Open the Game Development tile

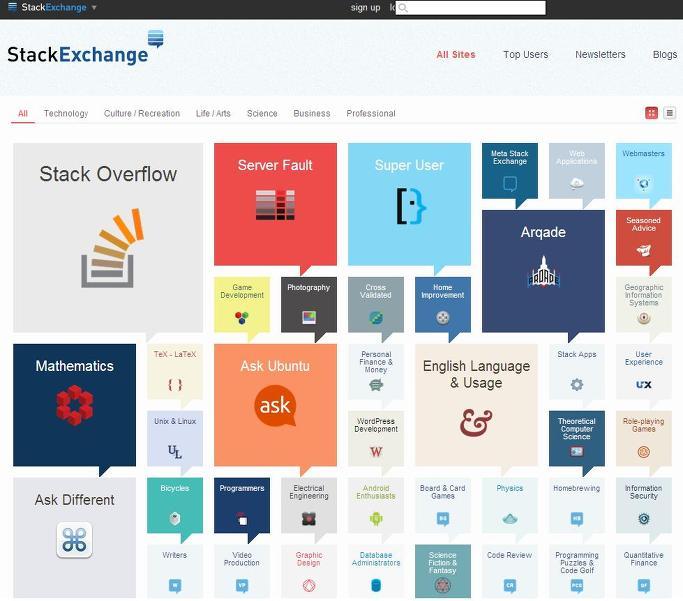pos(242,304)
